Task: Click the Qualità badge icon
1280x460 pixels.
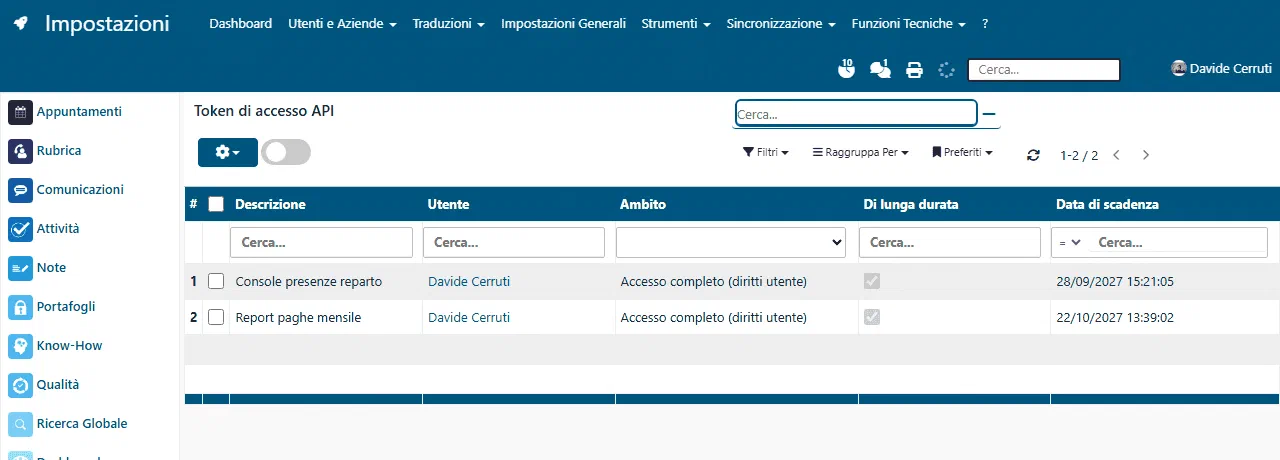Action: click(20, 385)
